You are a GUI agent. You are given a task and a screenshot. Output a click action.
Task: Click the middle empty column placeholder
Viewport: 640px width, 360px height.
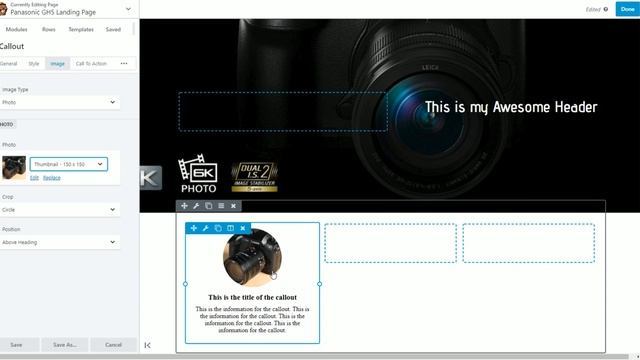click(391, 243)
